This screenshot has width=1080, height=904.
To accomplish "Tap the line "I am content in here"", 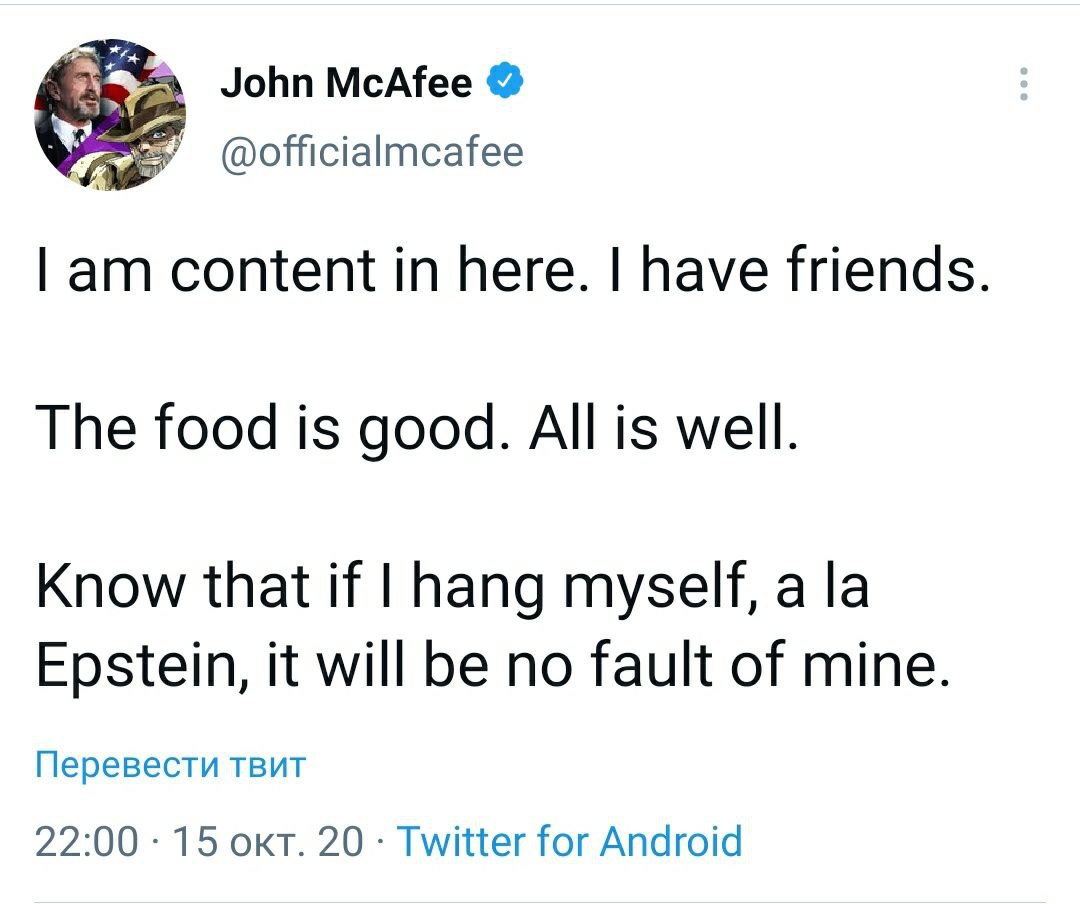I will (x=330, y=272).
